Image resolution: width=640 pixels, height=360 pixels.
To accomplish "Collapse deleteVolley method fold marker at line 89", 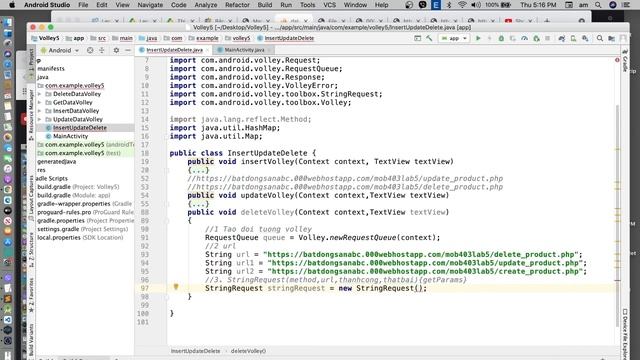I will 167,221.
